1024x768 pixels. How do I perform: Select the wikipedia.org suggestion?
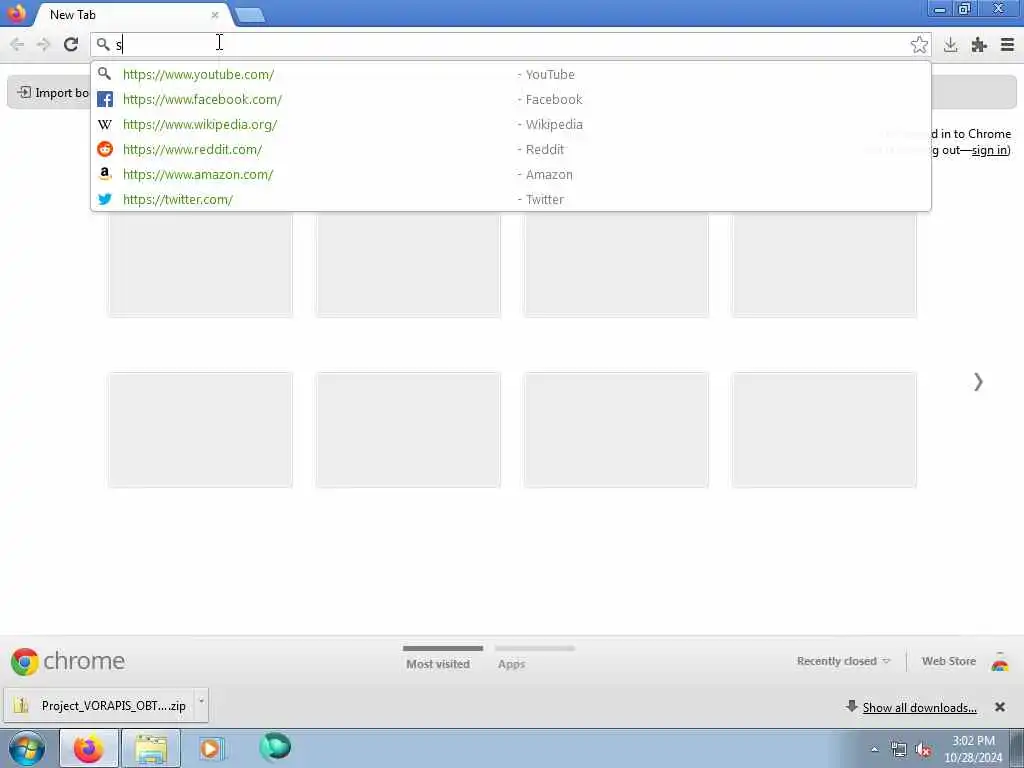(511, 124)
